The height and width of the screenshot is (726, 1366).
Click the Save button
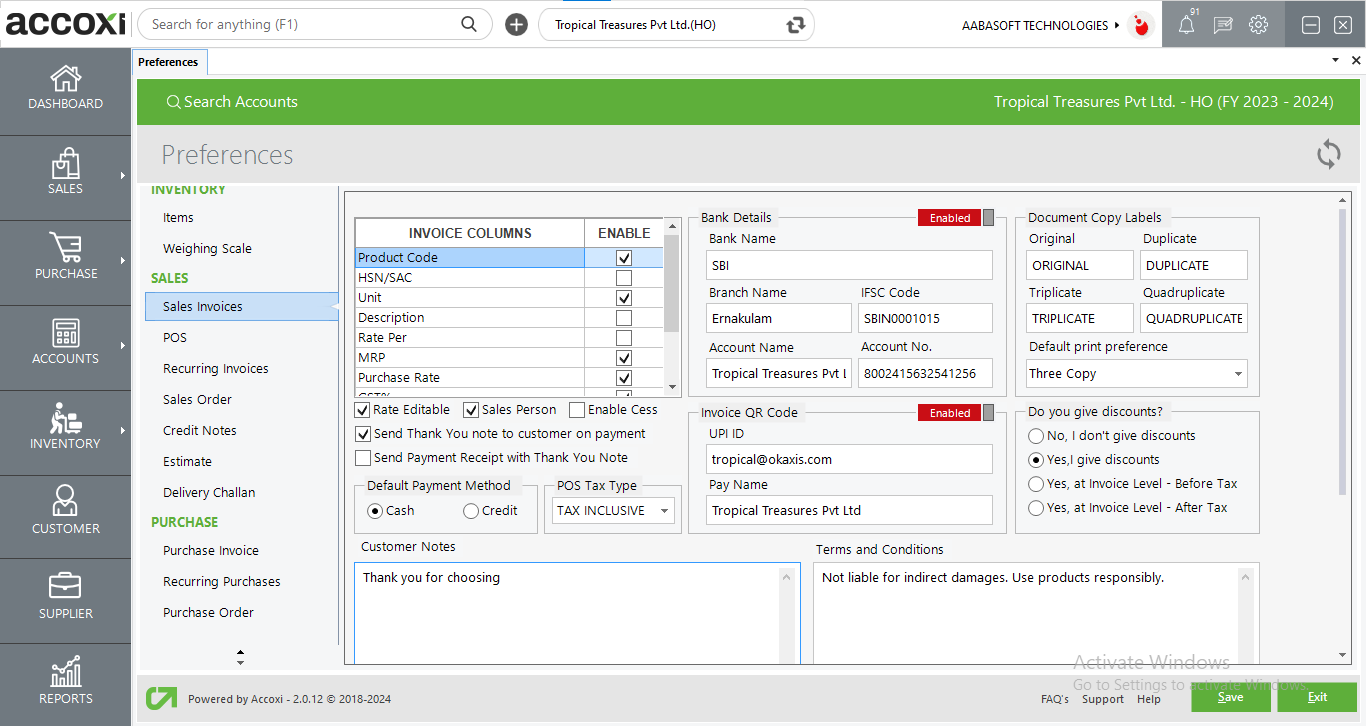tap(1230, 697)
